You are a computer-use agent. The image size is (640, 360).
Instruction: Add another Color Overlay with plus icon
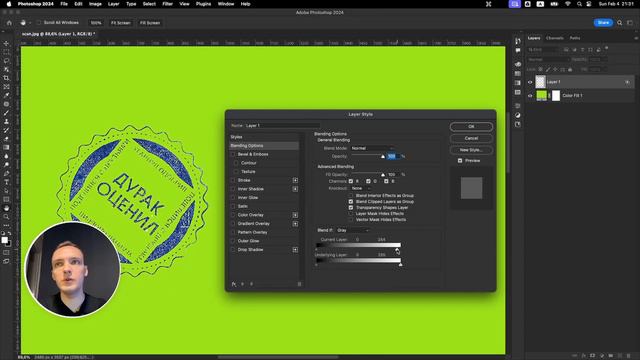click(295, 215)
